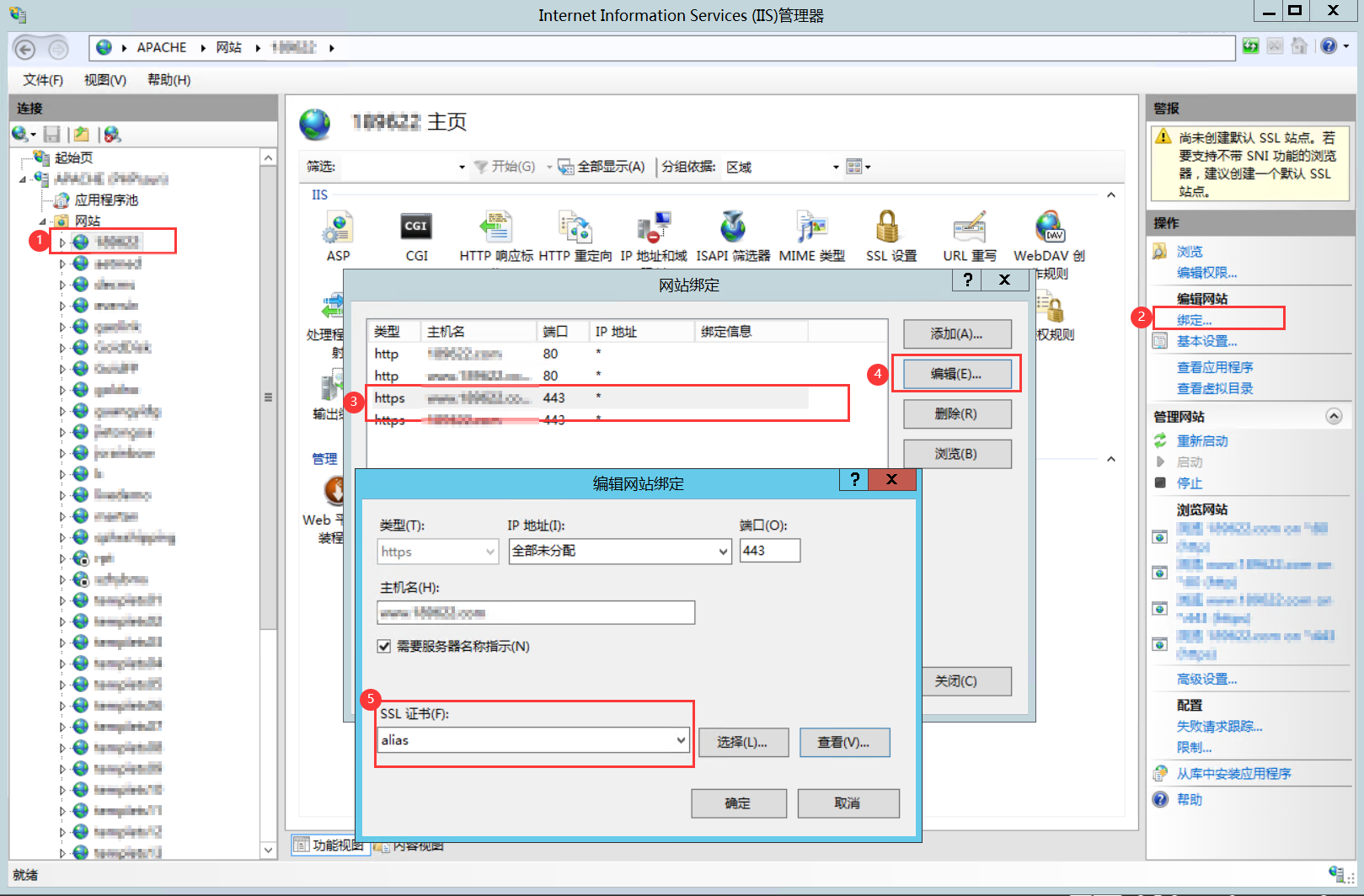This screenshot has height=896, width=1364.
Task: Click the 基本设置... link
Action: click(1206, 341)
